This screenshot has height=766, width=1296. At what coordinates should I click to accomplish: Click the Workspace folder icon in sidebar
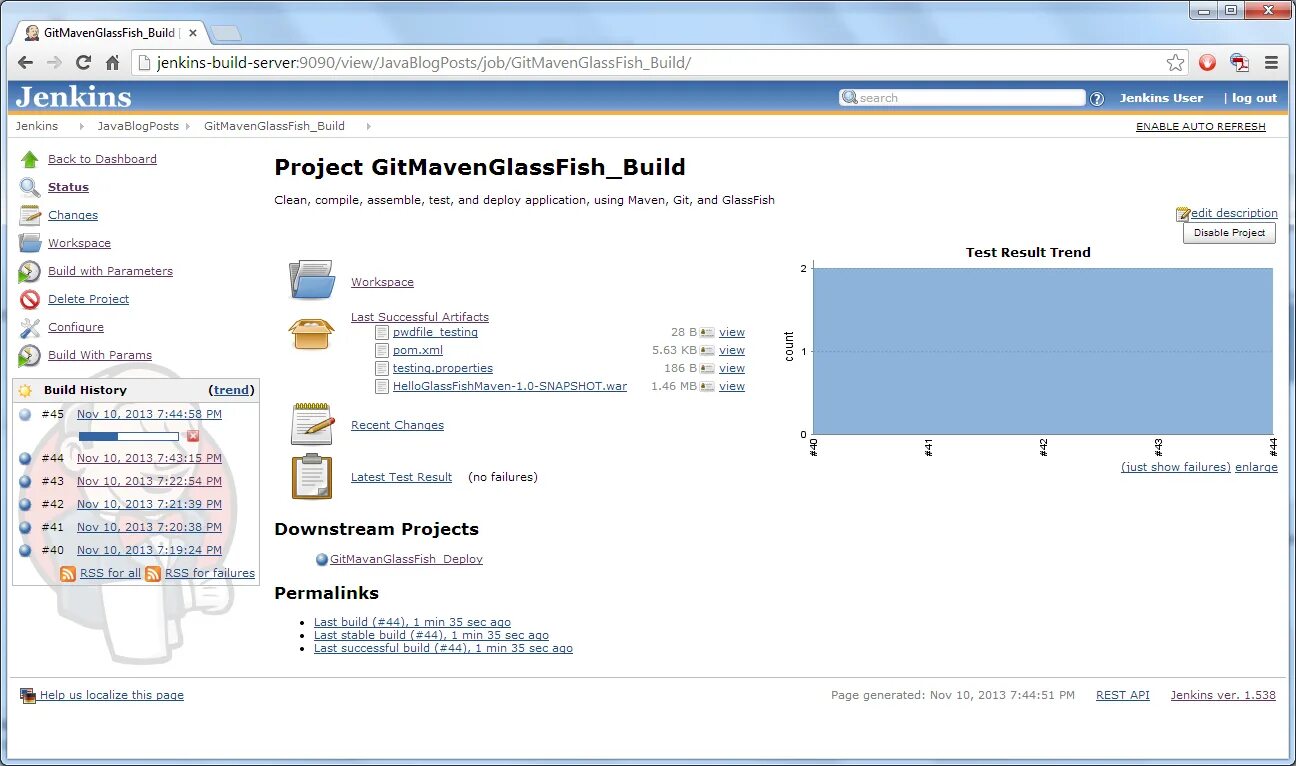(x=30, y=243)
